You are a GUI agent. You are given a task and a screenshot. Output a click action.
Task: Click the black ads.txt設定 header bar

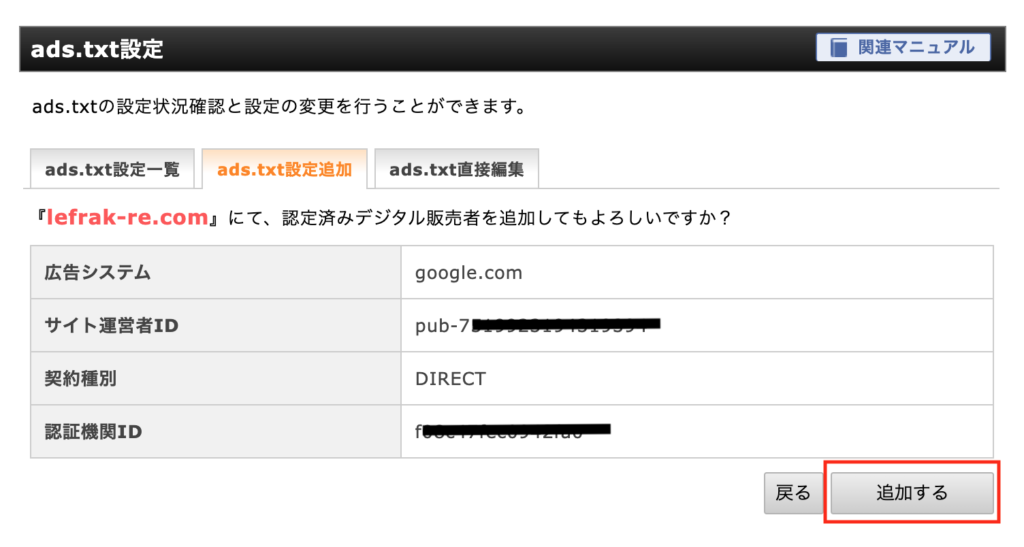[x=512, y=49]
